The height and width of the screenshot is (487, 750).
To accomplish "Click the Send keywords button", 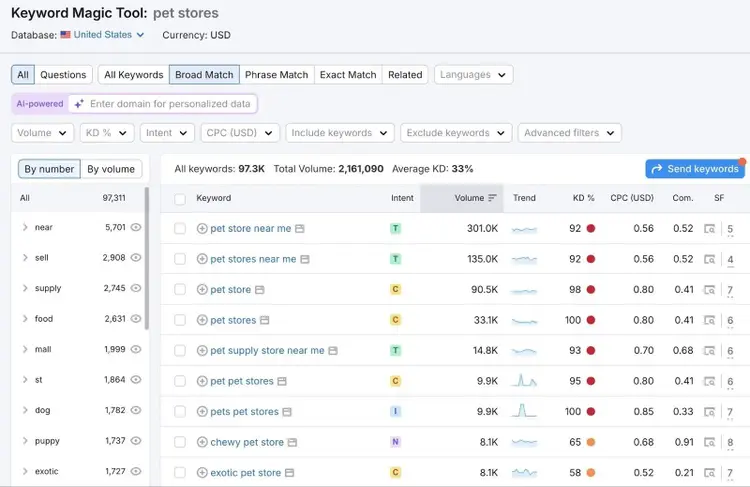I will [695, 169].
